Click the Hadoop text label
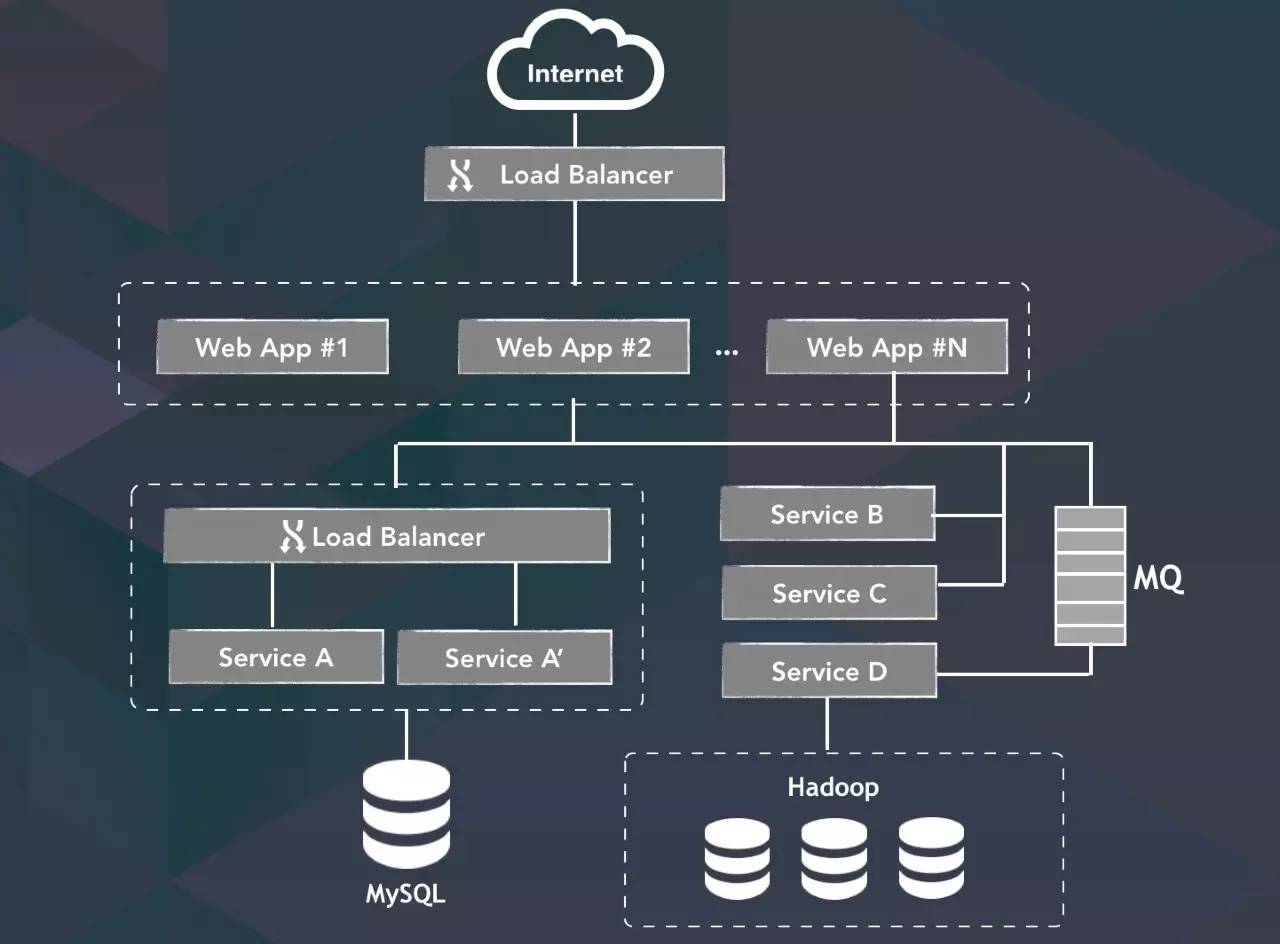The width and height of the screenshot is (1280, 944). click(x=833, y=786)
